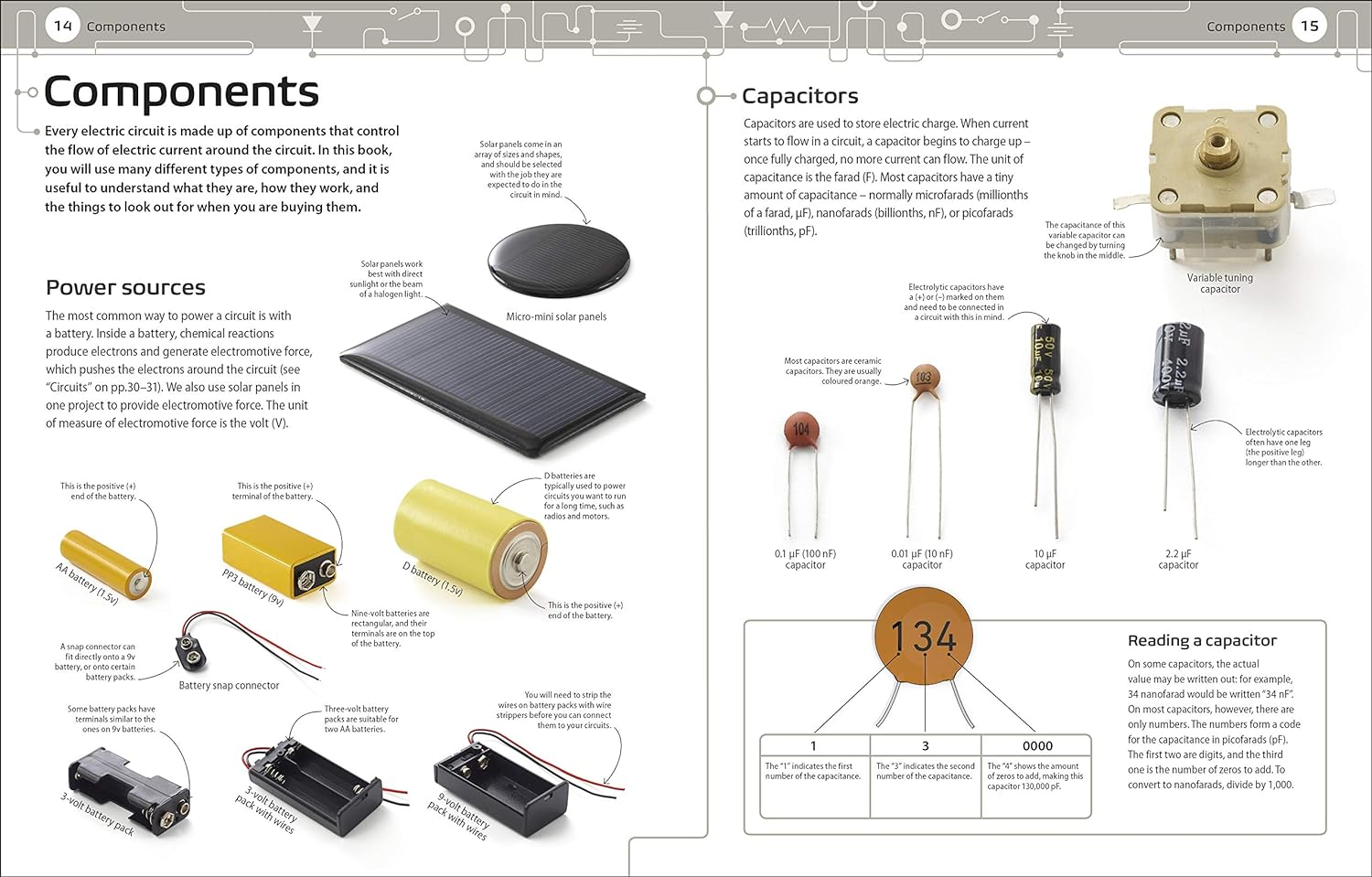Click the 2.2 µF capacitor label
The width and height of the screenshot is (1372, 877).
pos(1178,559)
